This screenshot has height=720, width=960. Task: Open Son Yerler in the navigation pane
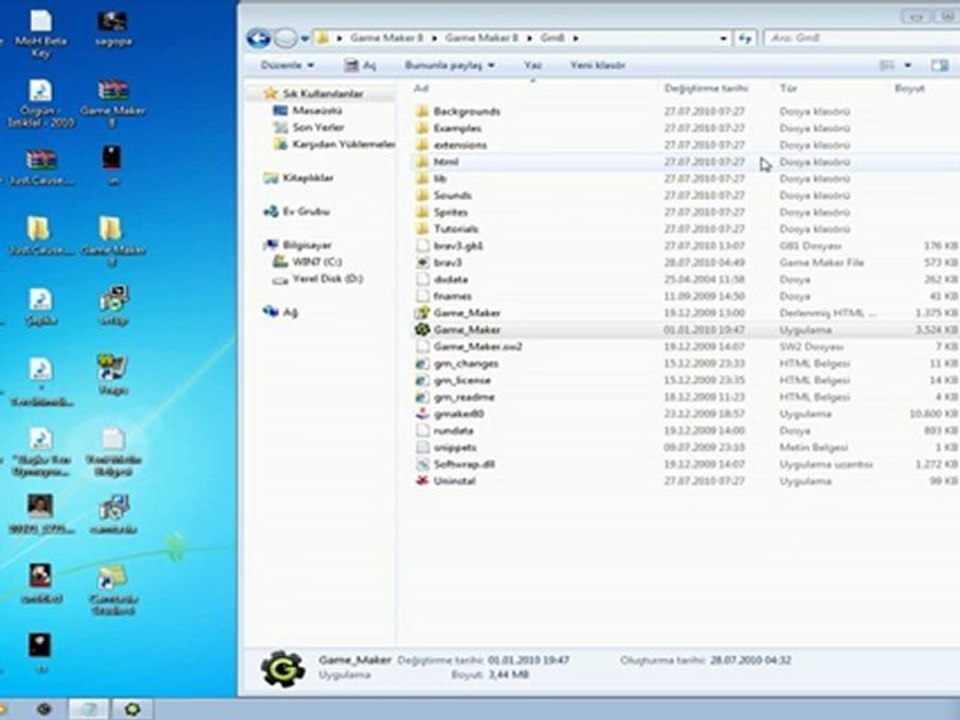(x=318, y=127)
